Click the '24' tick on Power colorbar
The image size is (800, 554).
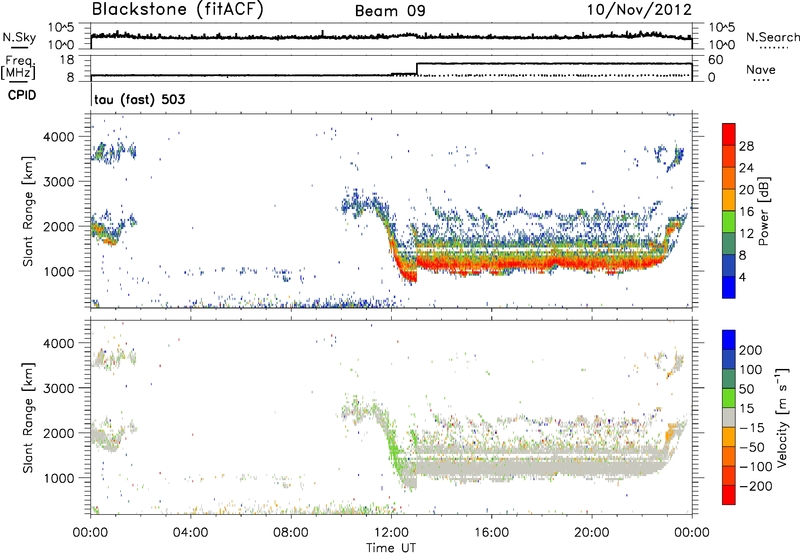tap(746, 168)
